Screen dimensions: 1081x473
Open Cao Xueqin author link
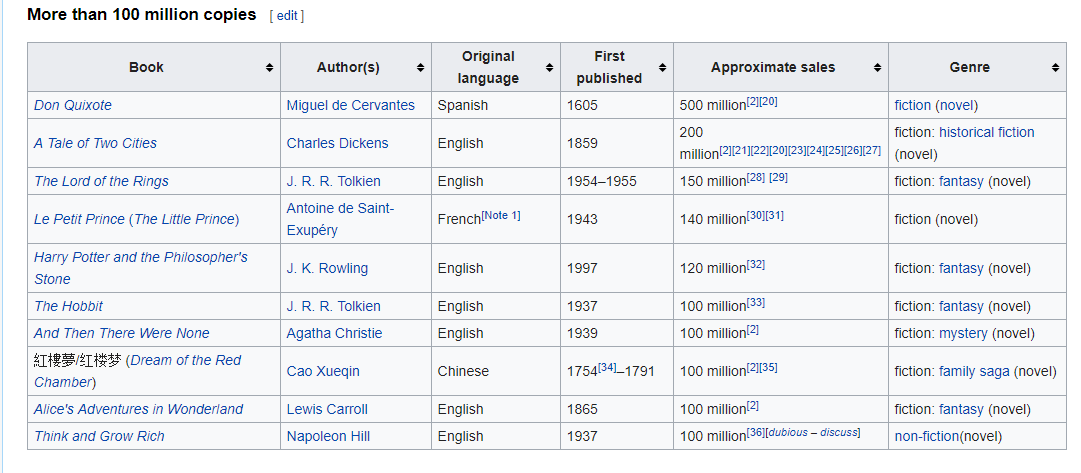(323, 371)
